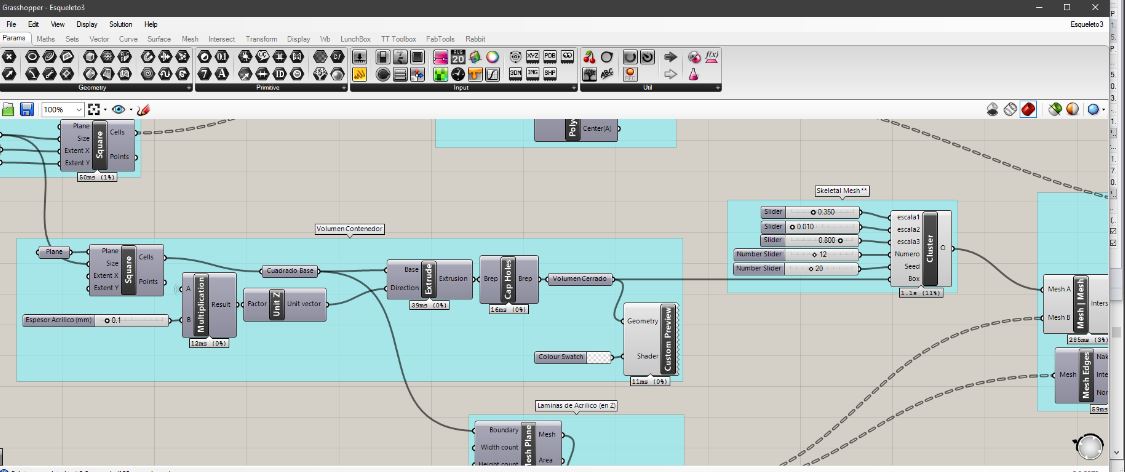
Task: Choose the pink flask icon in Util
Action: (x=693, y=74)
